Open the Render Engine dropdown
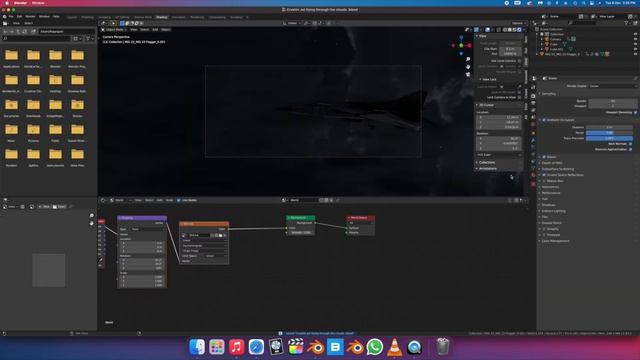Image resolution: width=640 pixels, height=360 pixels. pos(613,86)
